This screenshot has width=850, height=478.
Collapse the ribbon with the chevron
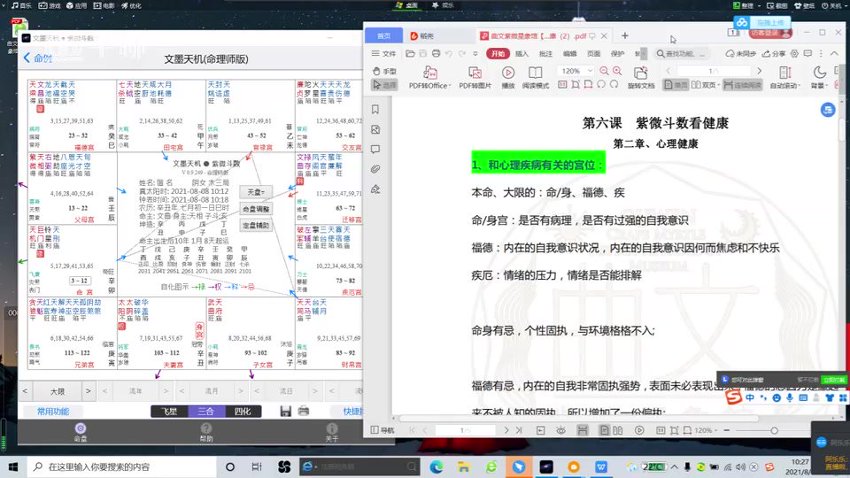[834, 54]
